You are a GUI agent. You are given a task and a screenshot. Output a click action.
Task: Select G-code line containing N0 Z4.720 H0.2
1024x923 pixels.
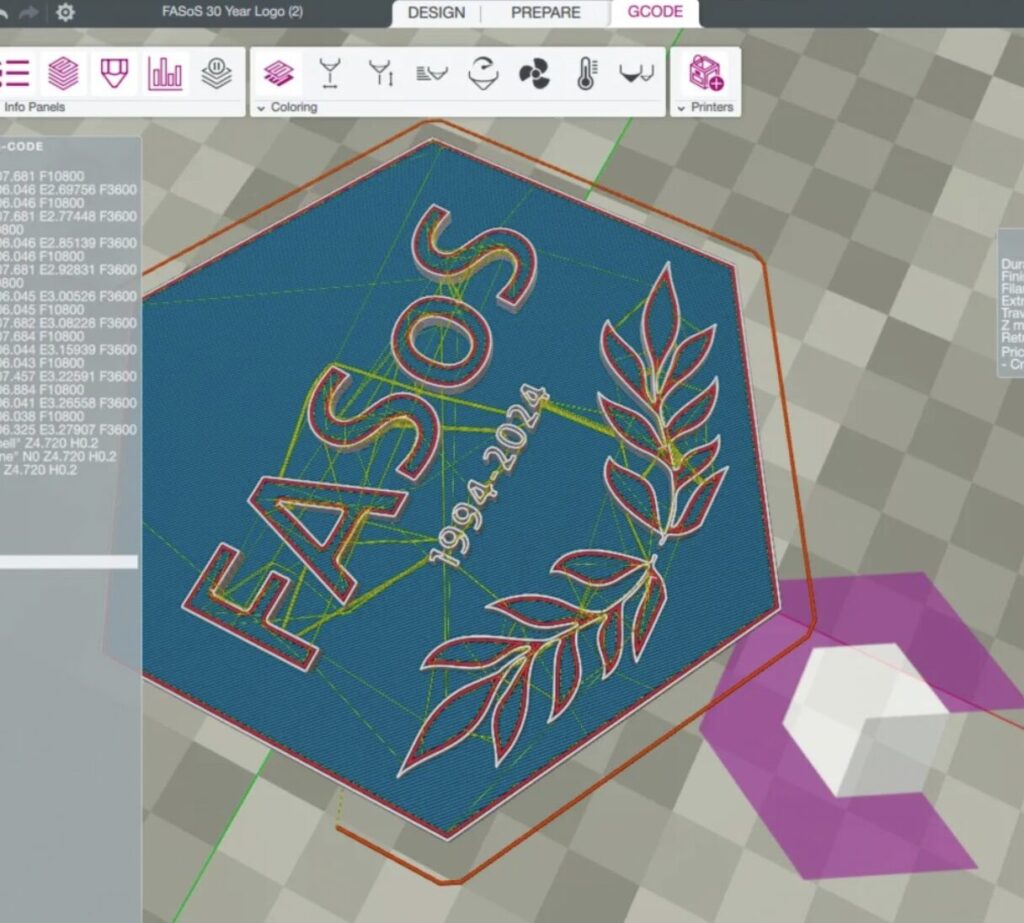59,457
